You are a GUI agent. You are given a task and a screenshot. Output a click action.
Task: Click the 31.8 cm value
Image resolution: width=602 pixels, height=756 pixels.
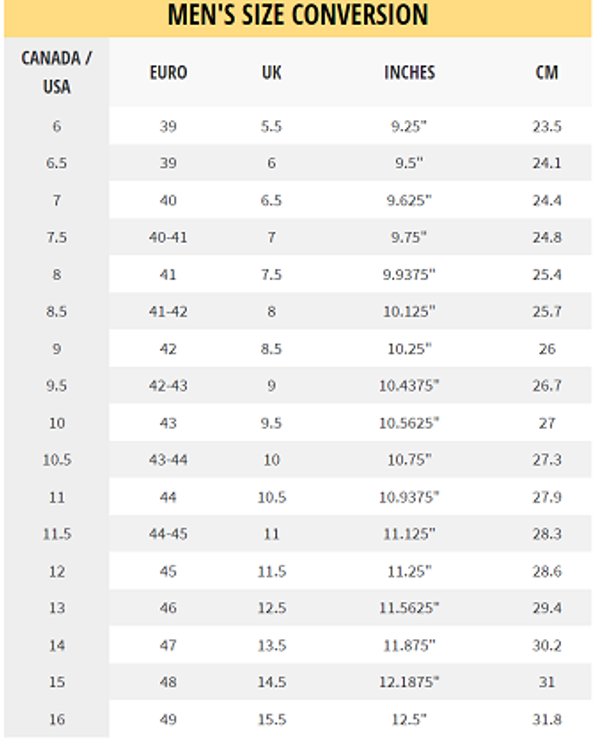[547, 719]
